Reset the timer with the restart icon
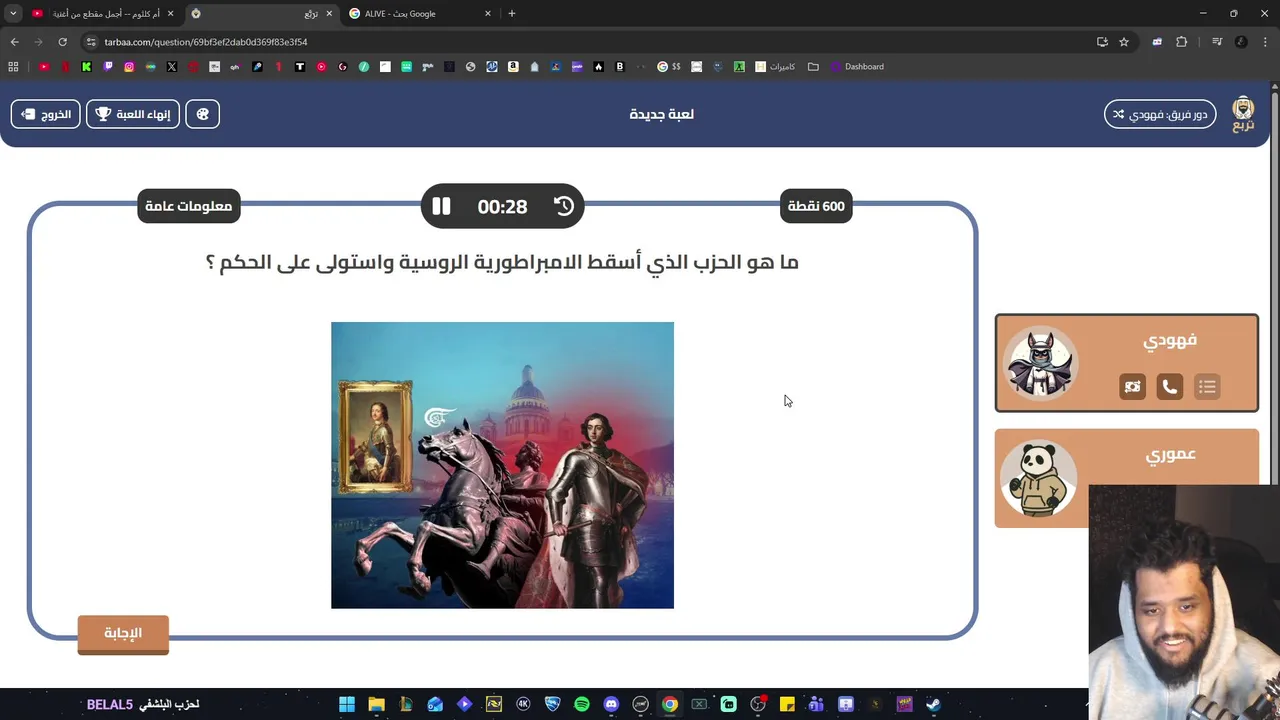The width and height of the screenshot is (1280, 720). point(564,206)
